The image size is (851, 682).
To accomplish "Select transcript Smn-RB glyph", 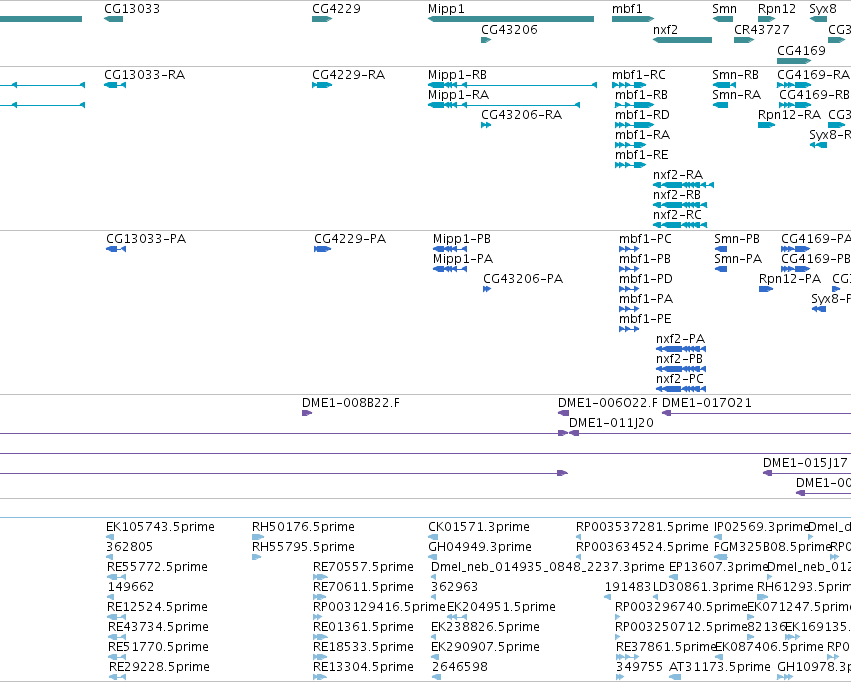I will point(725,85).
